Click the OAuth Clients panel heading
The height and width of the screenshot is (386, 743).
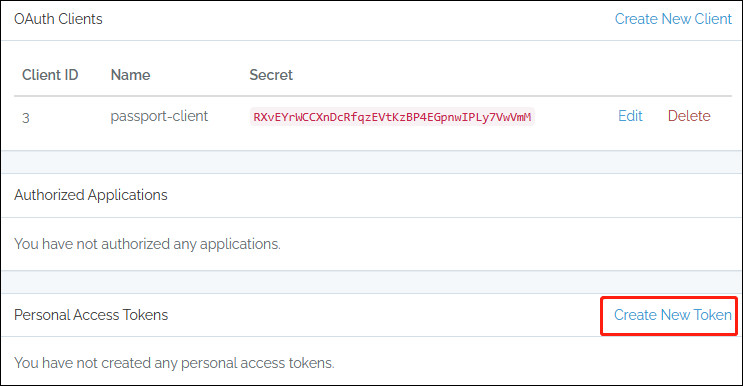tap(58, 19)
